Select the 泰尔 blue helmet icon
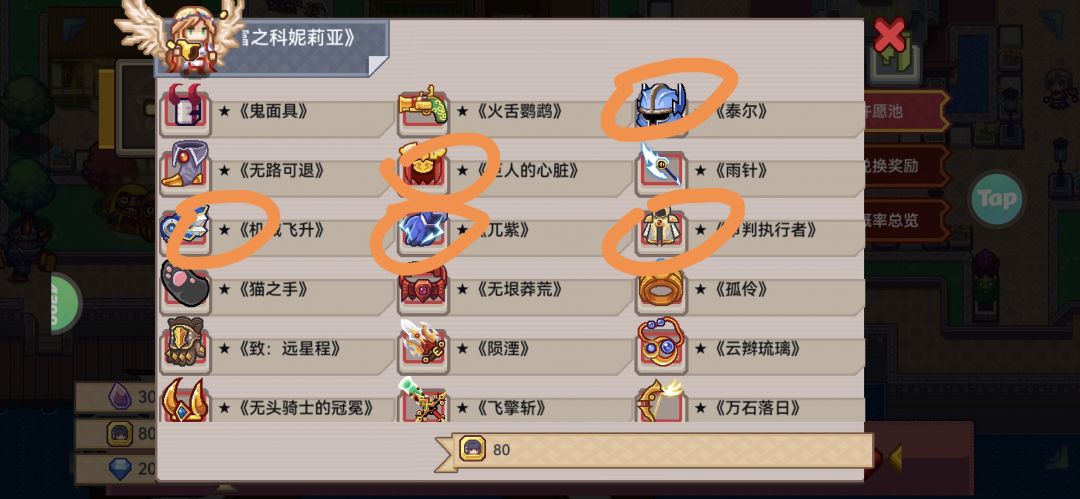The image size is (1080, 499). pyautogui.click(x=661, y=107)
